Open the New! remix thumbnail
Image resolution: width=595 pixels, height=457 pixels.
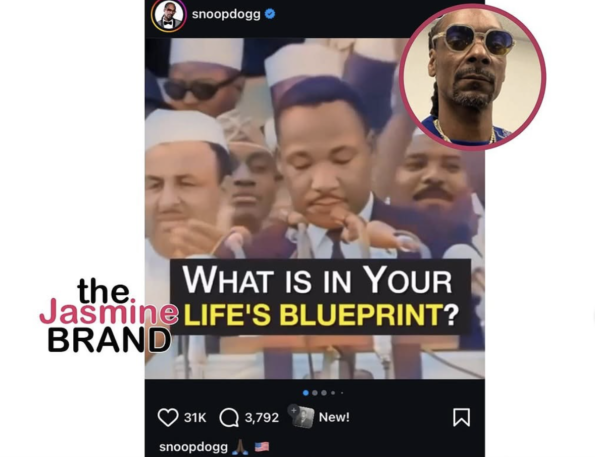[x=301, y=416]
